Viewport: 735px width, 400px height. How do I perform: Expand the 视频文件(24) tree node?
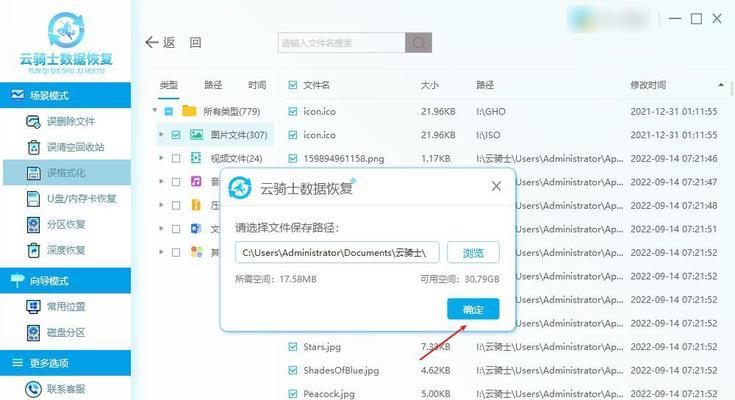161,158
